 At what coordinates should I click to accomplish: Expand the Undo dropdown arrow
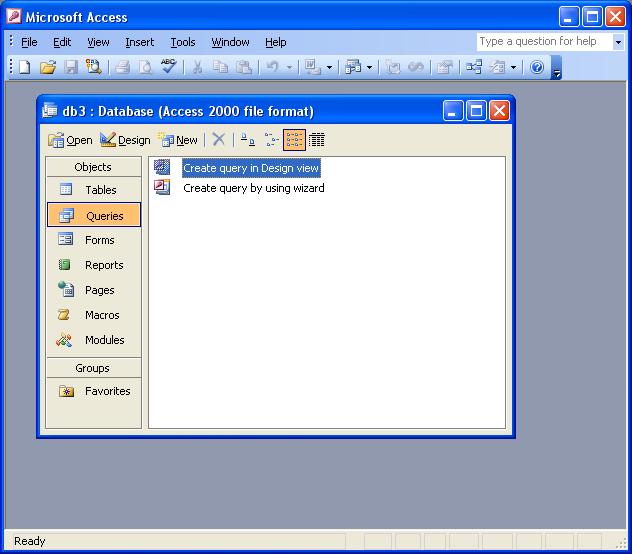click(x=289, y=67)
